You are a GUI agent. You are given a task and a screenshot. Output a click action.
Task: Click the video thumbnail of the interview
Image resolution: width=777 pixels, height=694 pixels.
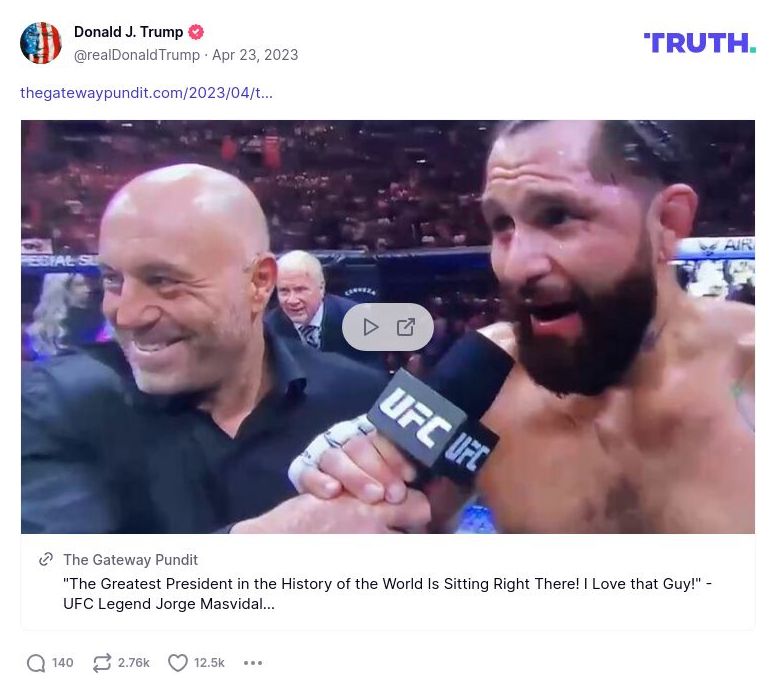coord(560,250)
